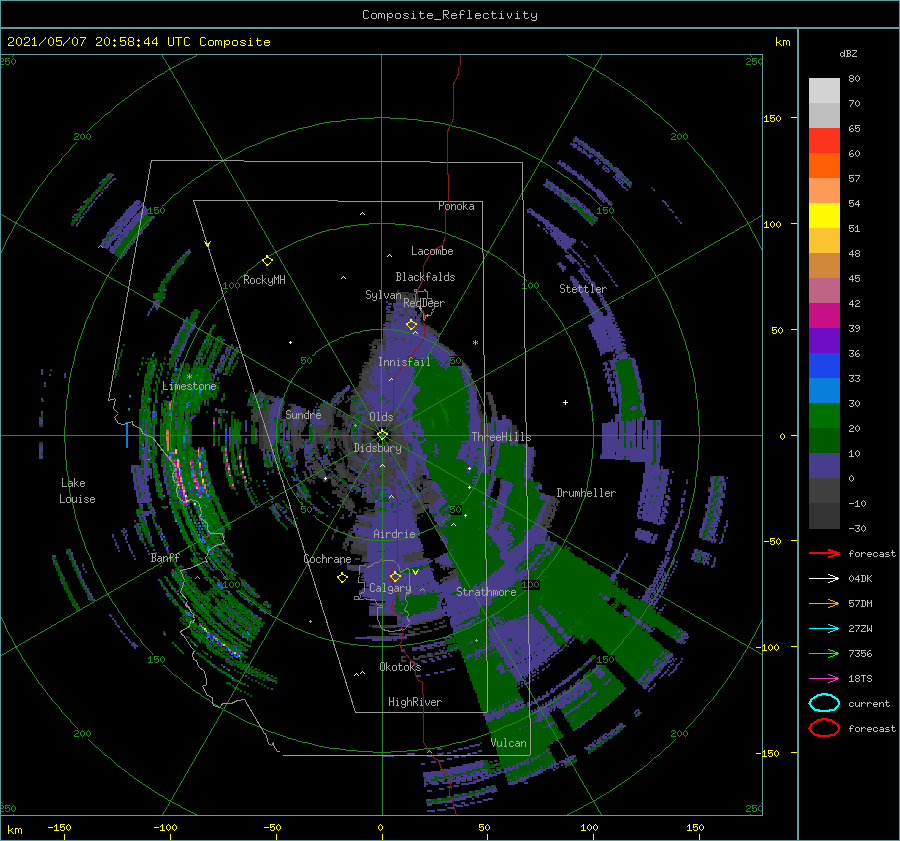Click the magenta 18TS arrow in legend
900x841 pixels.
[x=824, y=679]
